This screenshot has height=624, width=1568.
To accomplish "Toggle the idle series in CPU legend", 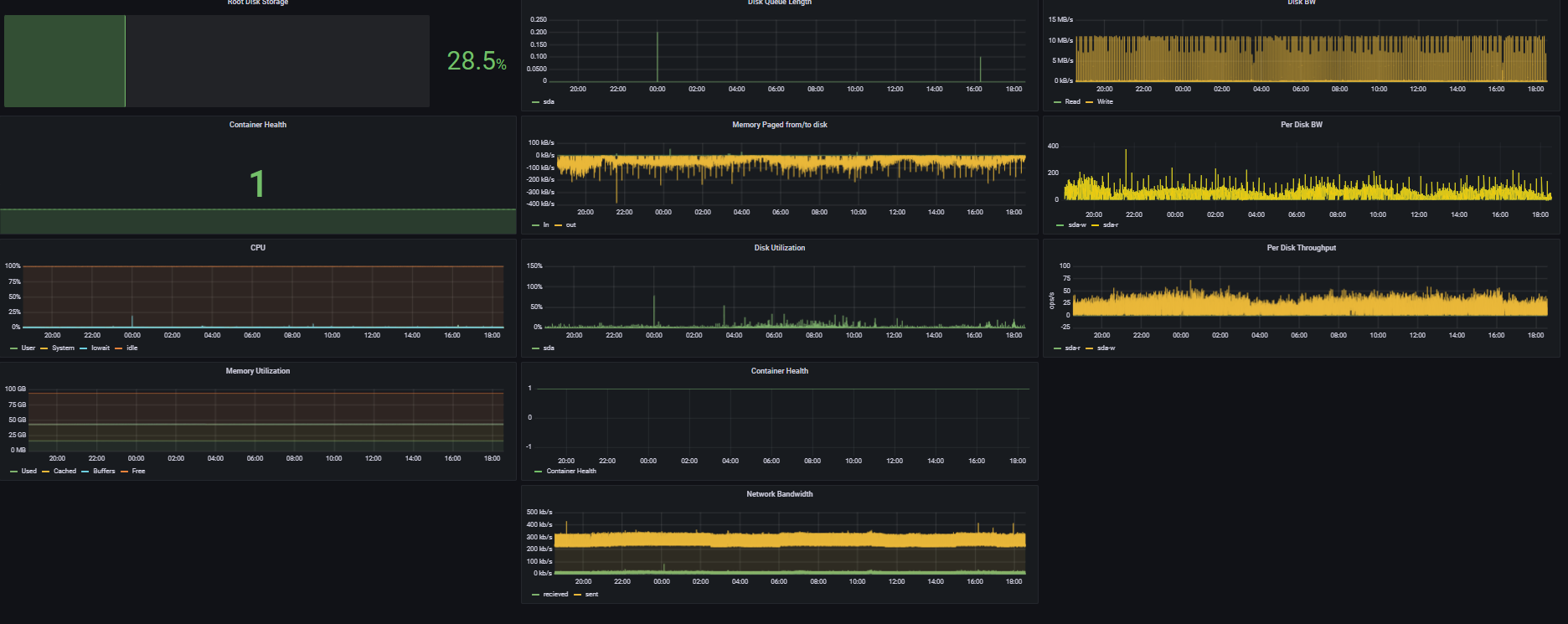I will [132, 348].
